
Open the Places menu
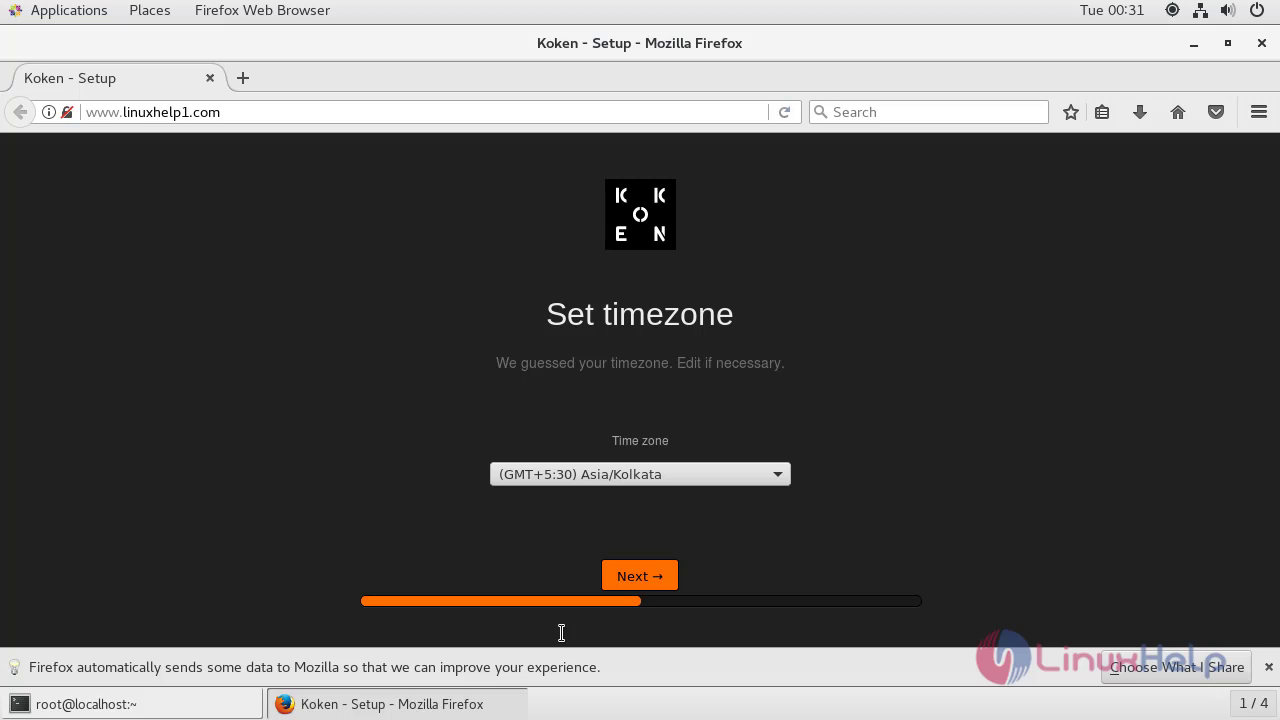point(150,10)
